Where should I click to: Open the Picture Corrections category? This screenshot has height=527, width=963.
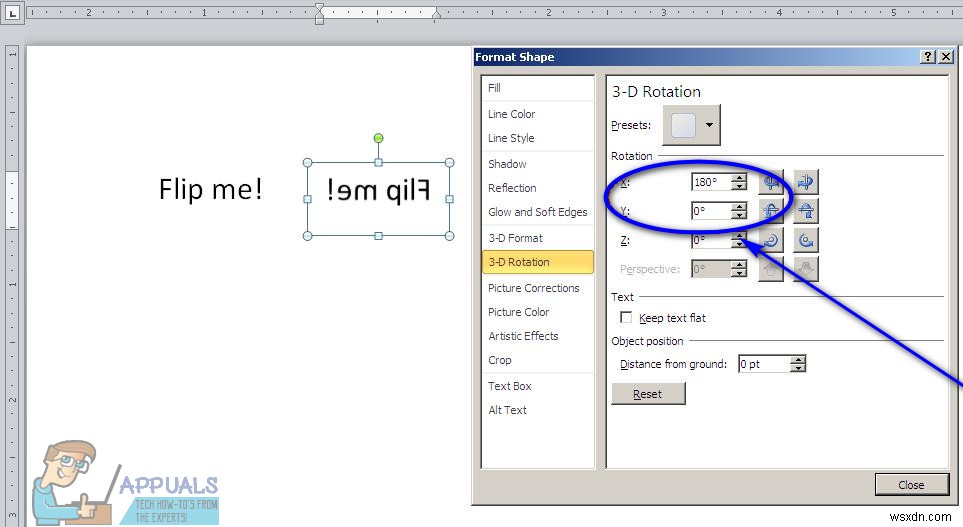538,288
